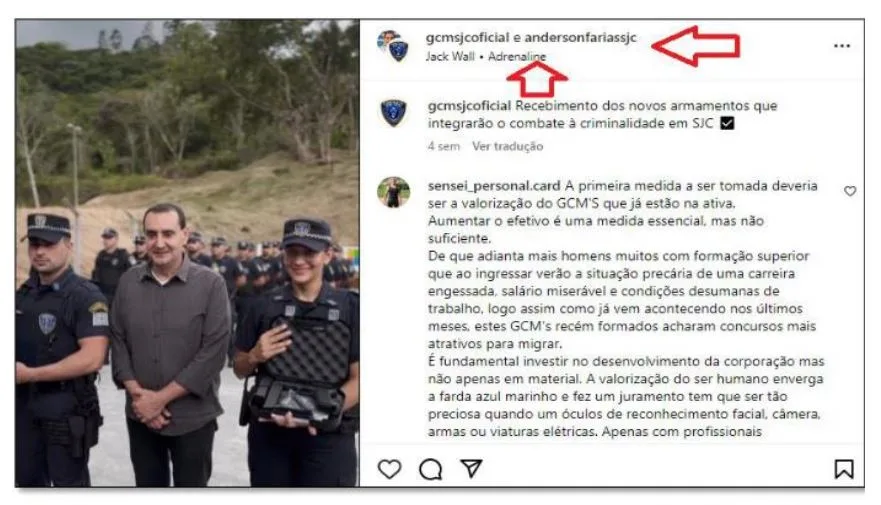Click the comment text by sensei_personal.card
This screenshot has height=505, width=881.
coord(625,308)
